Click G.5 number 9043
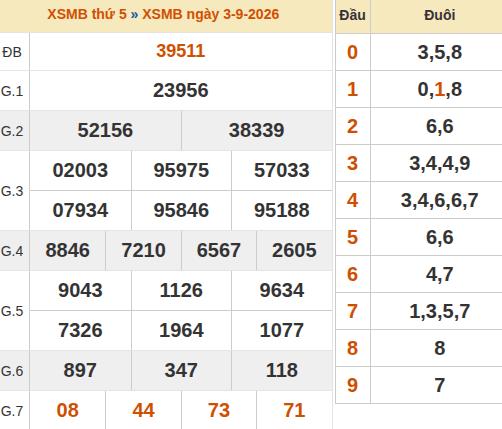Viewport: 502px width, 429px height. click(80, 290)
